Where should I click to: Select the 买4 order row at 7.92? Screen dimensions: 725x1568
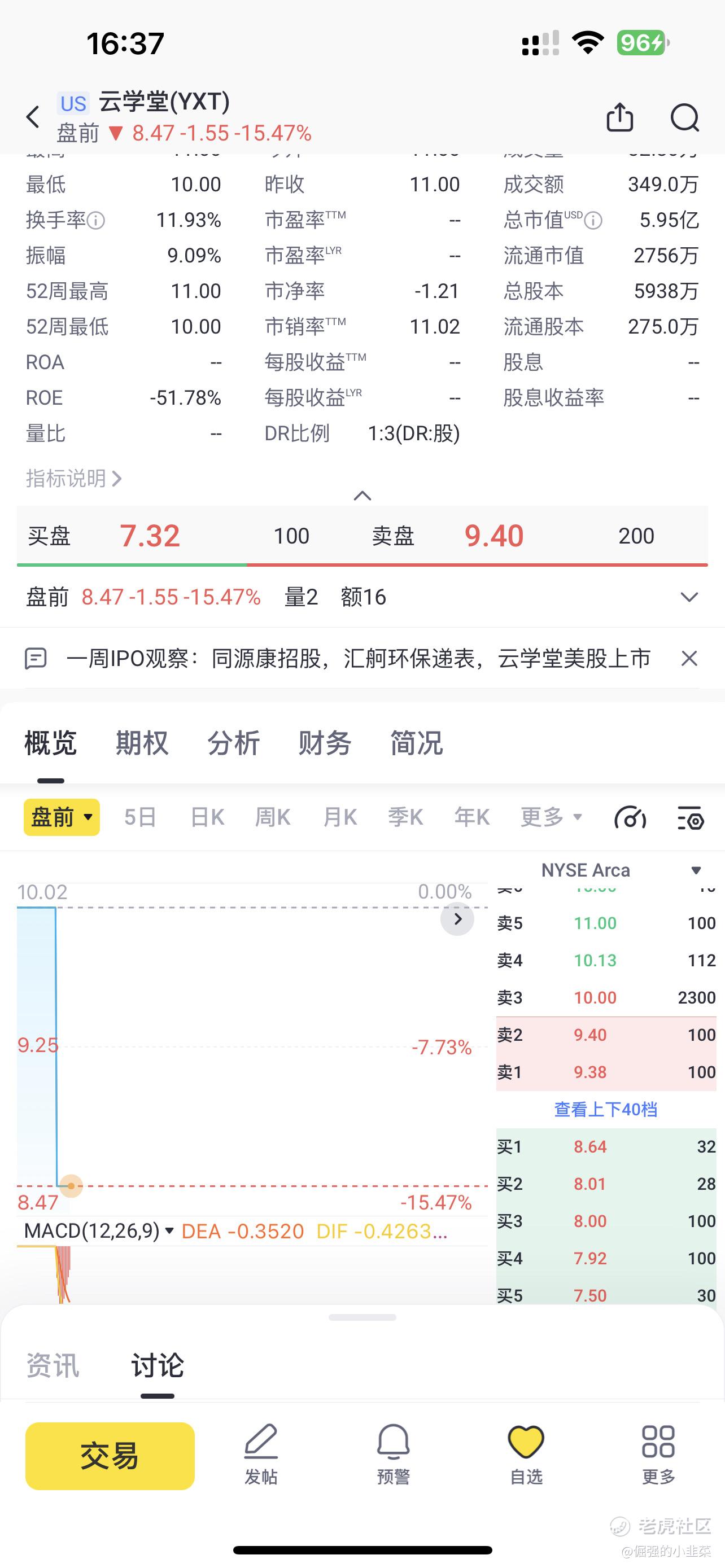606,1258
